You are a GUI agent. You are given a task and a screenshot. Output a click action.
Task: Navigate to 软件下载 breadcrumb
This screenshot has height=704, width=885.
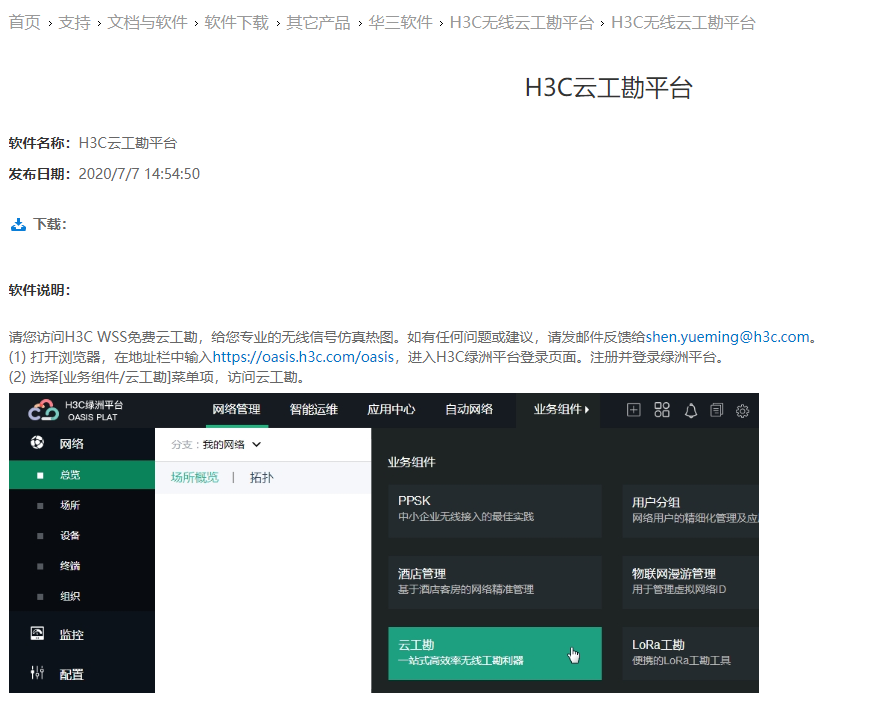pos(236,23)
